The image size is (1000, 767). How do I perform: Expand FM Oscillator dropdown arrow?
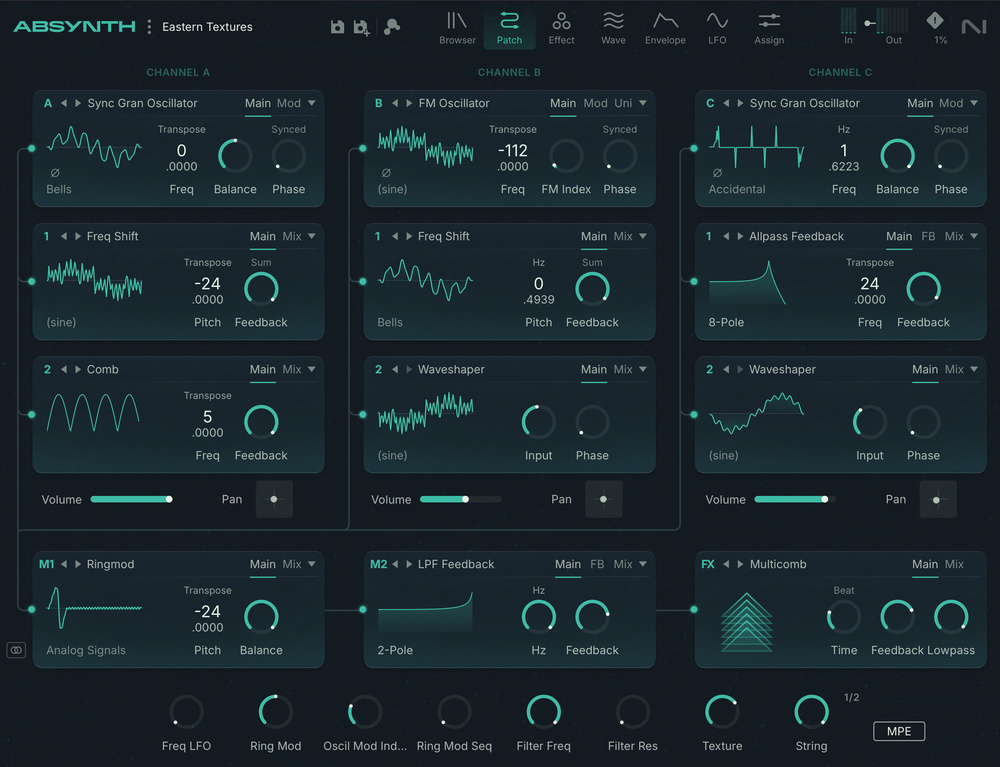click(x=643, y=103)
